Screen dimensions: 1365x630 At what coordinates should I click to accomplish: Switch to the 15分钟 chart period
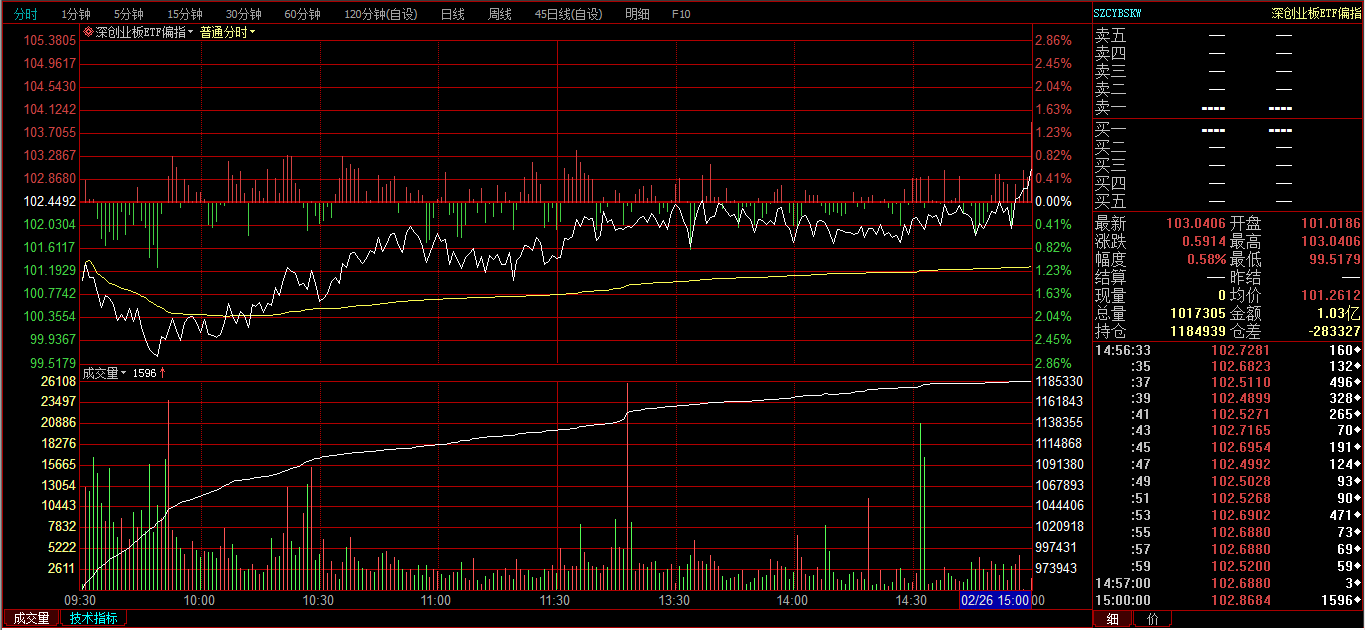click(184, 14)
